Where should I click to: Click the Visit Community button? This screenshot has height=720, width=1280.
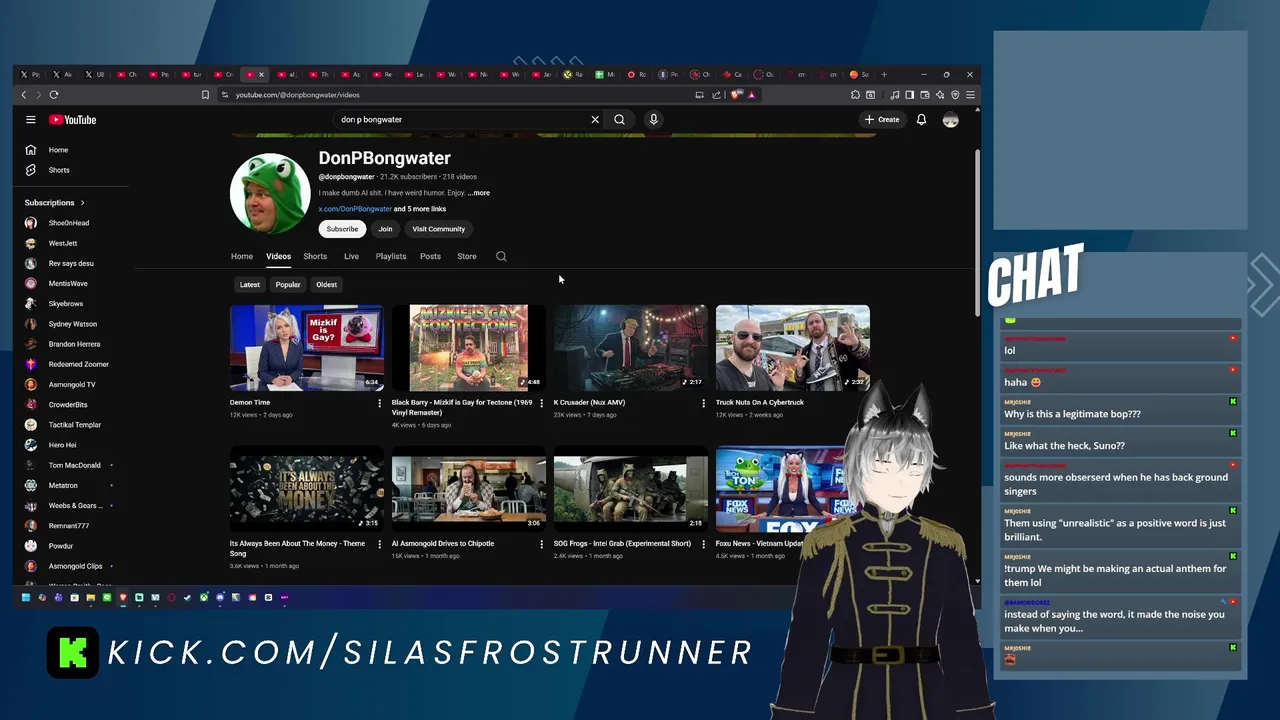pos(439,229)
